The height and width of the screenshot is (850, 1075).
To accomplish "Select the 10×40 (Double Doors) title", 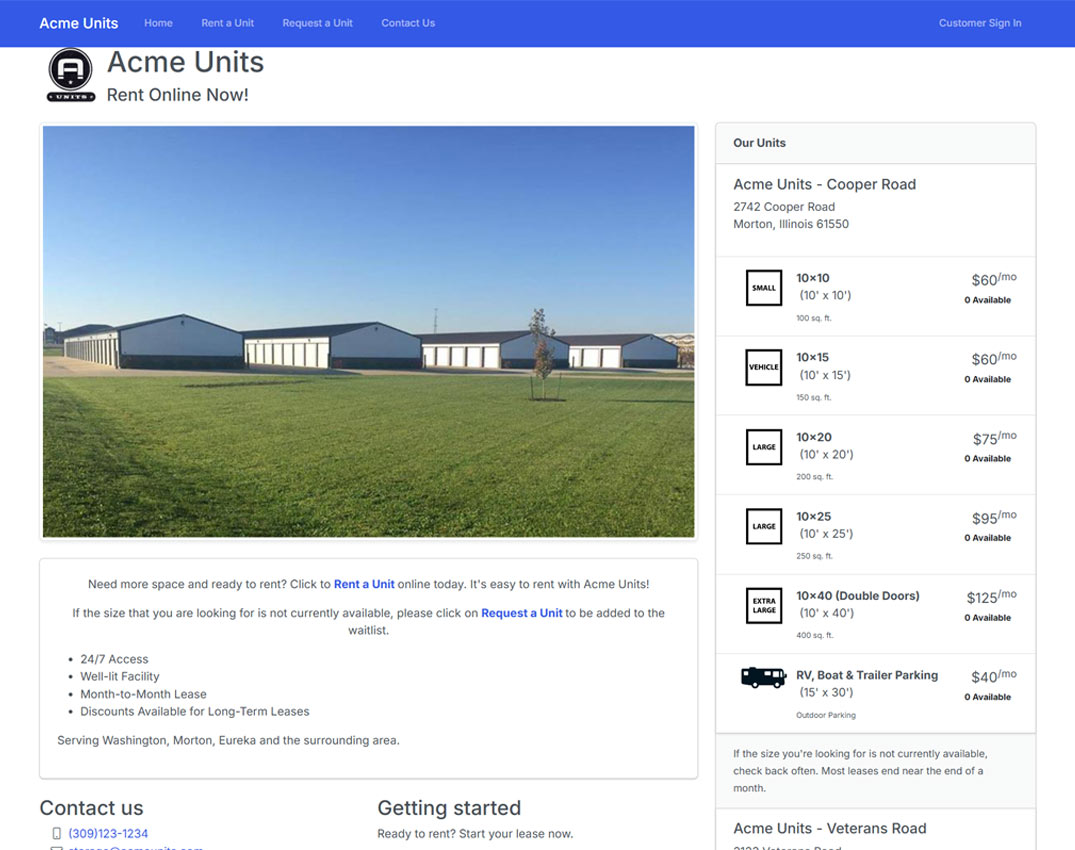I will pos(858,596).
